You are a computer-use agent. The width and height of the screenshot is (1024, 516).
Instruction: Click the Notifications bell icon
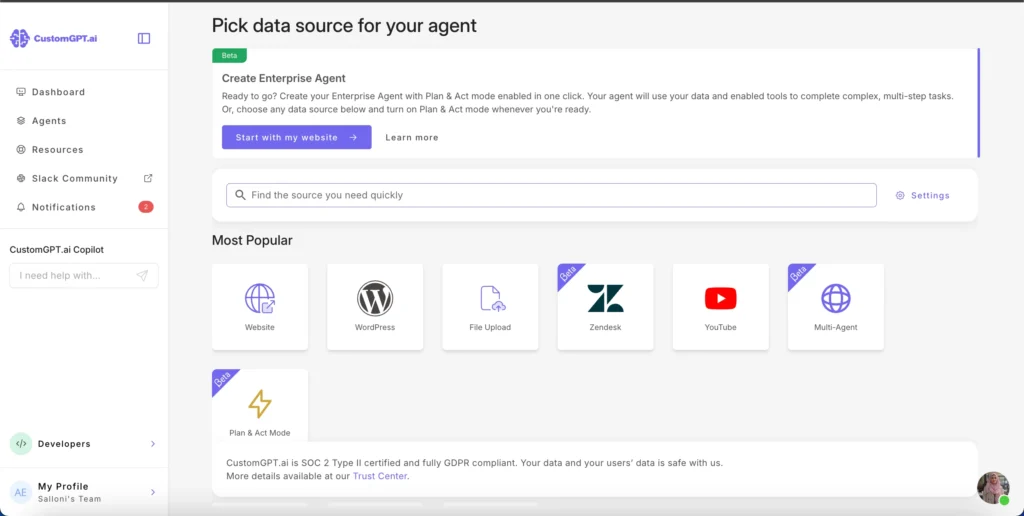coord(21,207)
